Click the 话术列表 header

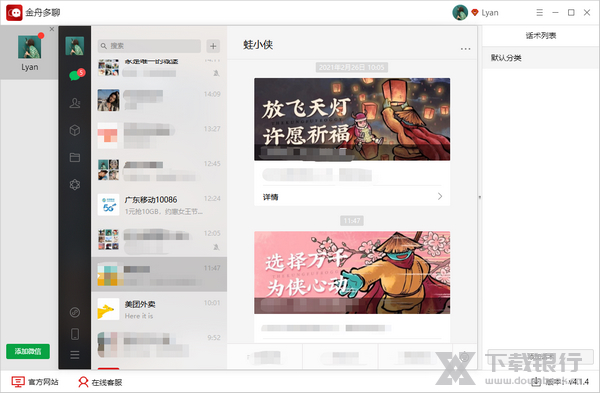click(x=541, y=36)
